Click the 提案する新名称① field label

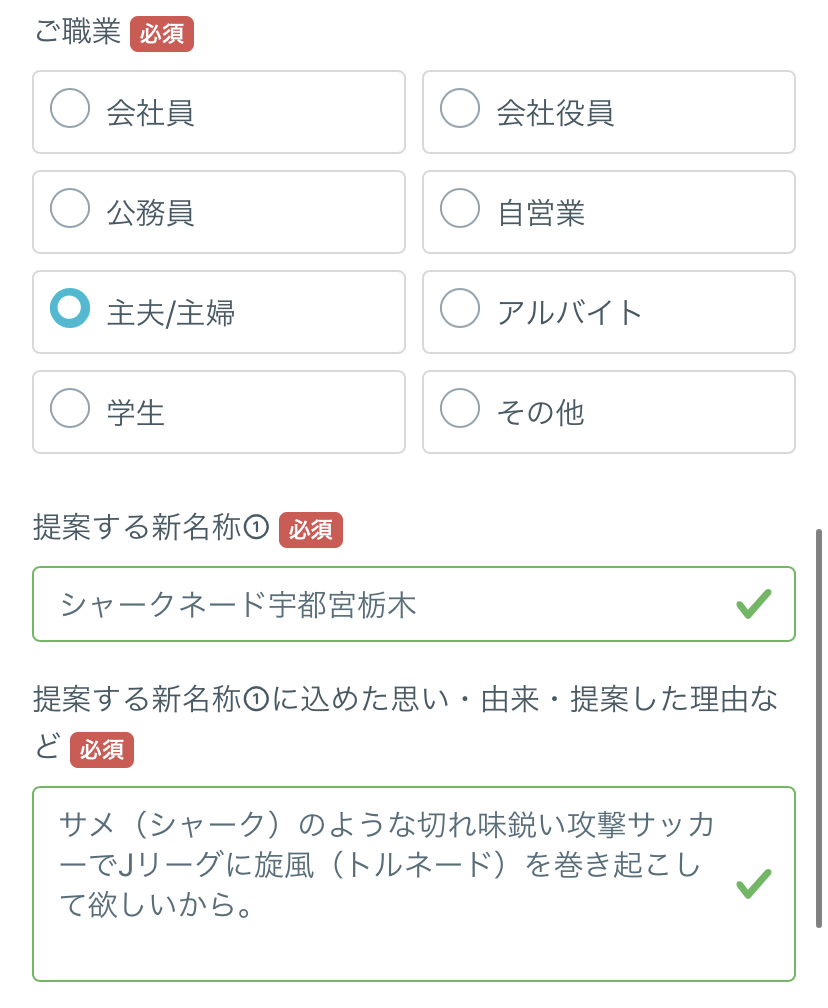tap(151, 528)
